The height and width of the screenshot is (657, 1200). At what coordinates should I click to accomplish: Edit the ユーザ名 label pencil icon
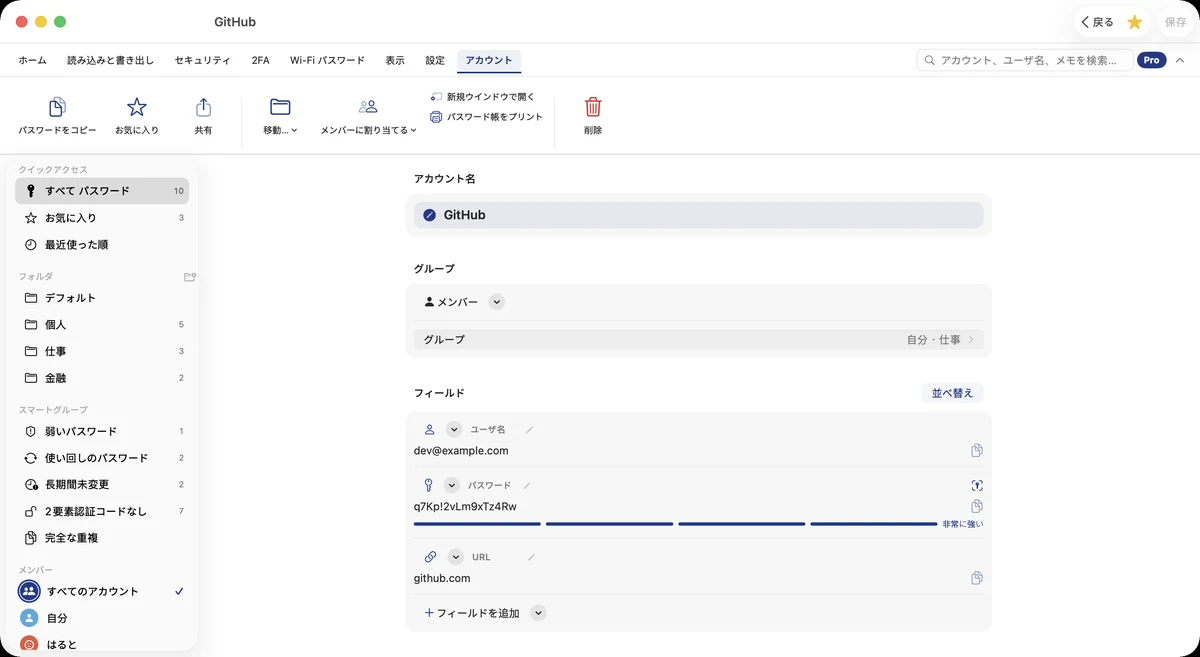530,430
